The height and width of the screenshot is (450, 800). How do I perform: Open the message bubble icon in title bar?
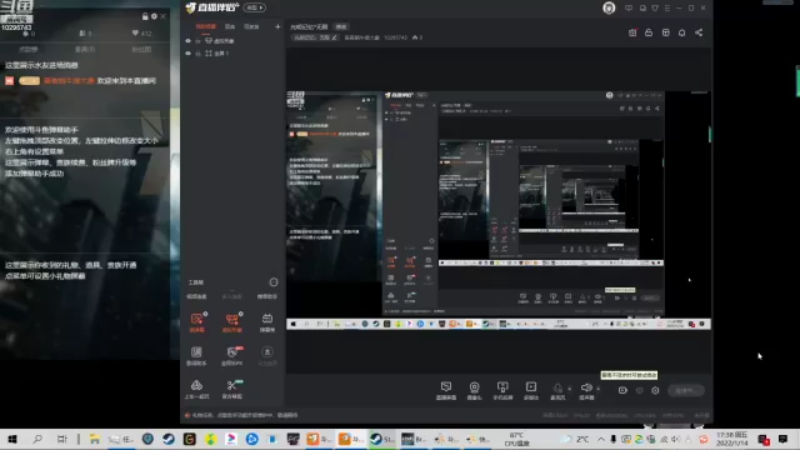[x=629, y=8]
